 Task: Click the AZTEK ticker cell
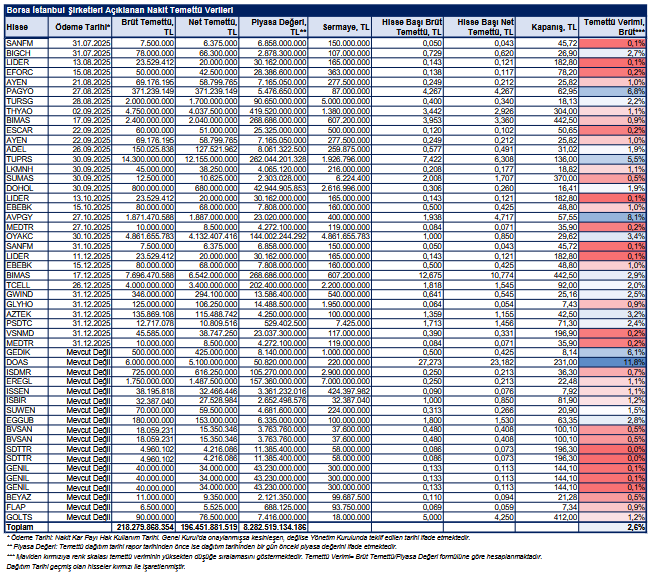click(27, 314)
